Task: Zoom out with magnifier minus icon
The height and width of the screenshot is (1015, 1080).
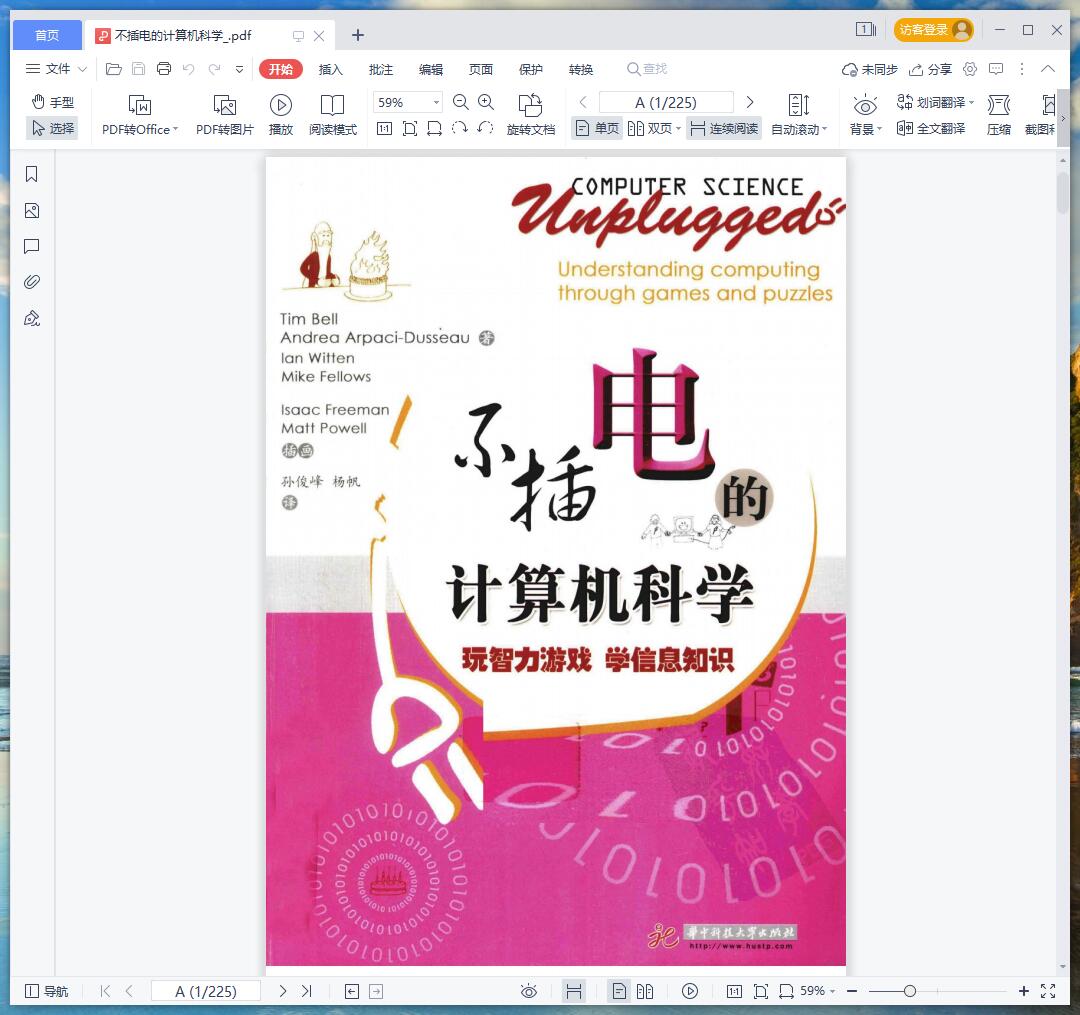Action: click(x=461, y=103)
